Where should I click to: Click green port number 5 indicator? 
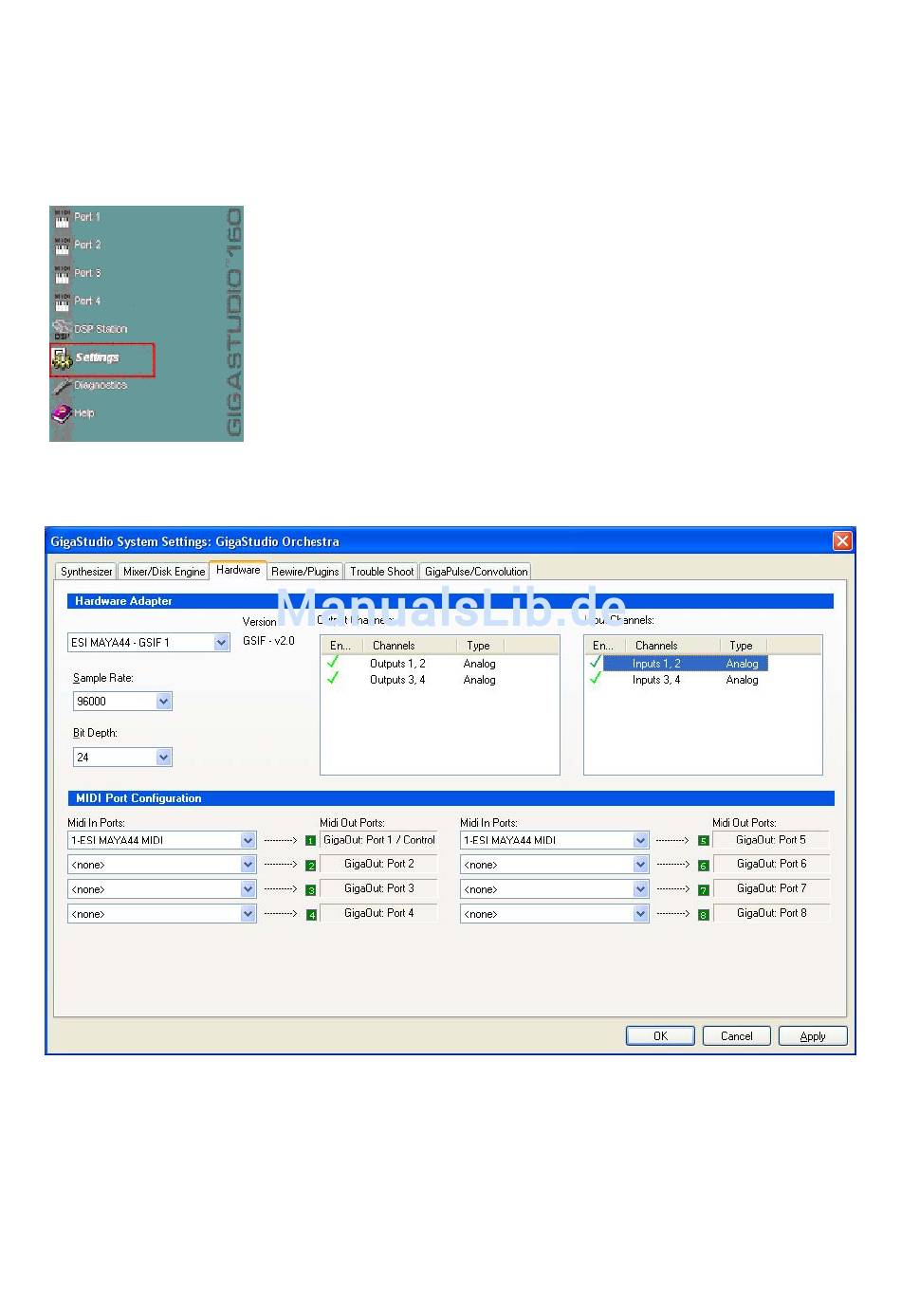(703, 841)
